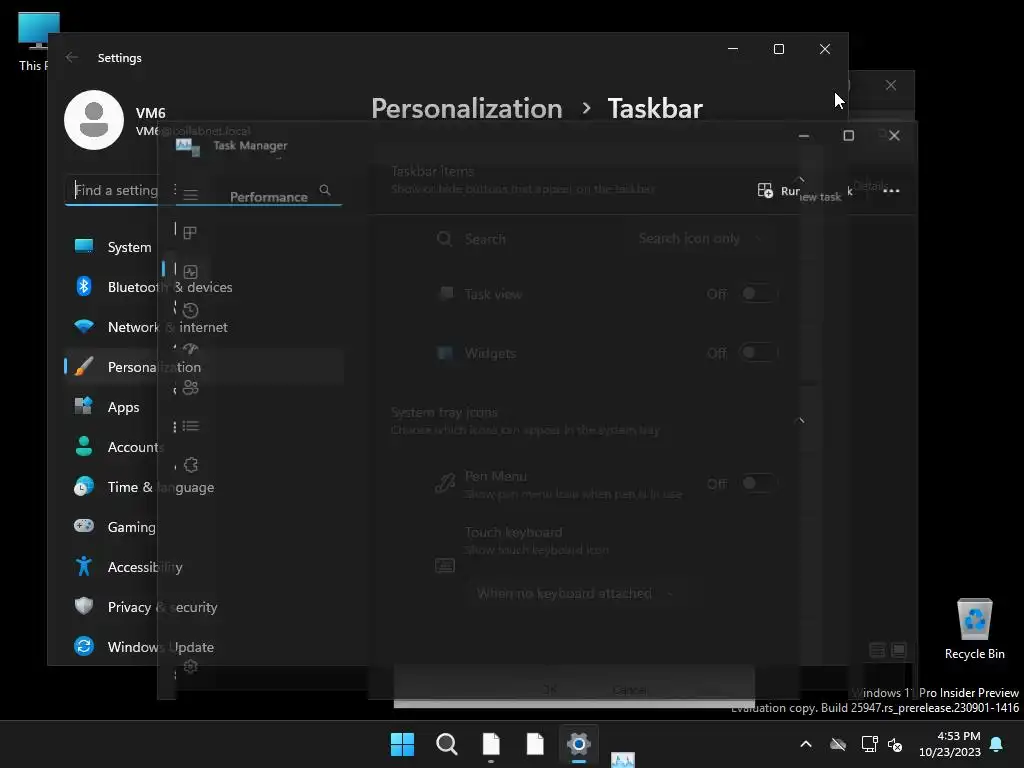Go back using Settings back arrow
1024x768 pixels.
[x=72, y=57]
